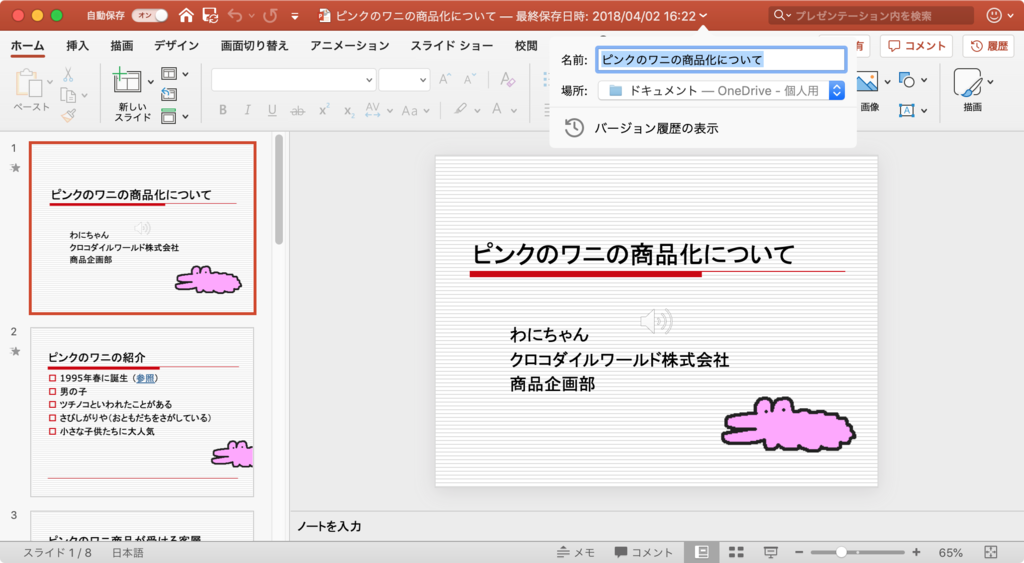Open the font size combo box

click(404, 80)
